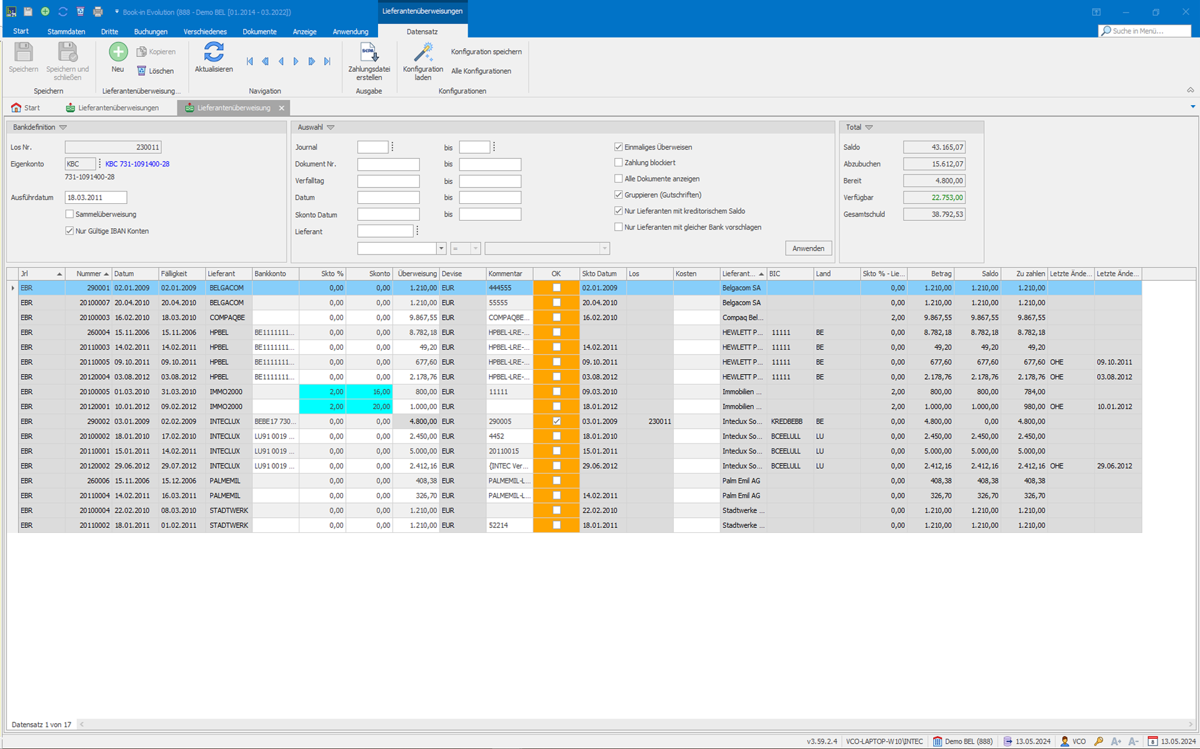The width and height of the screenshot is (1200, 749).
Task: Collapse the Auswahl panel
Action: coord(331,128)
